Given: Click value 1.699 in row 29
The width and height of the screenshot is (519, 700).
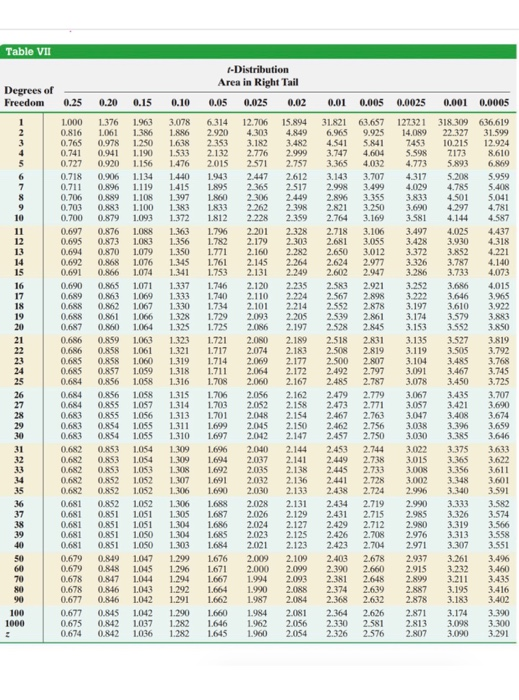Looking at the screenshot, I should (x=217, y=426).
